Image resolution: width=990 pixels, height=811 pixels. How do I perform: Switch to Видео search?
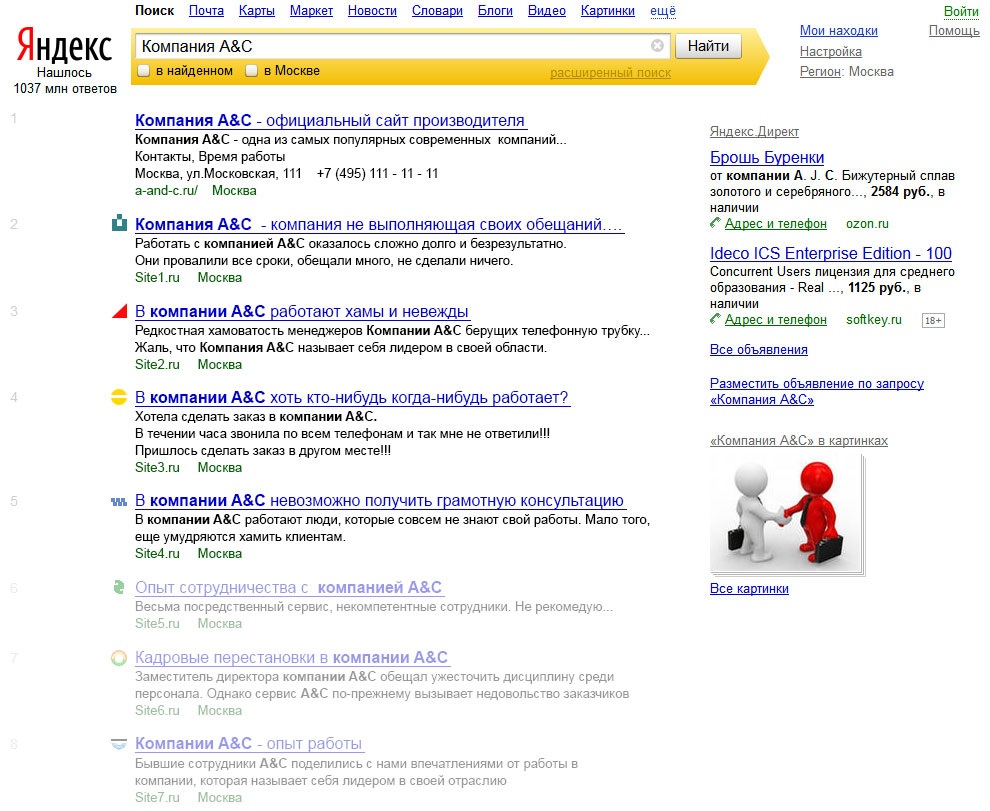click(x=547, y=11)
